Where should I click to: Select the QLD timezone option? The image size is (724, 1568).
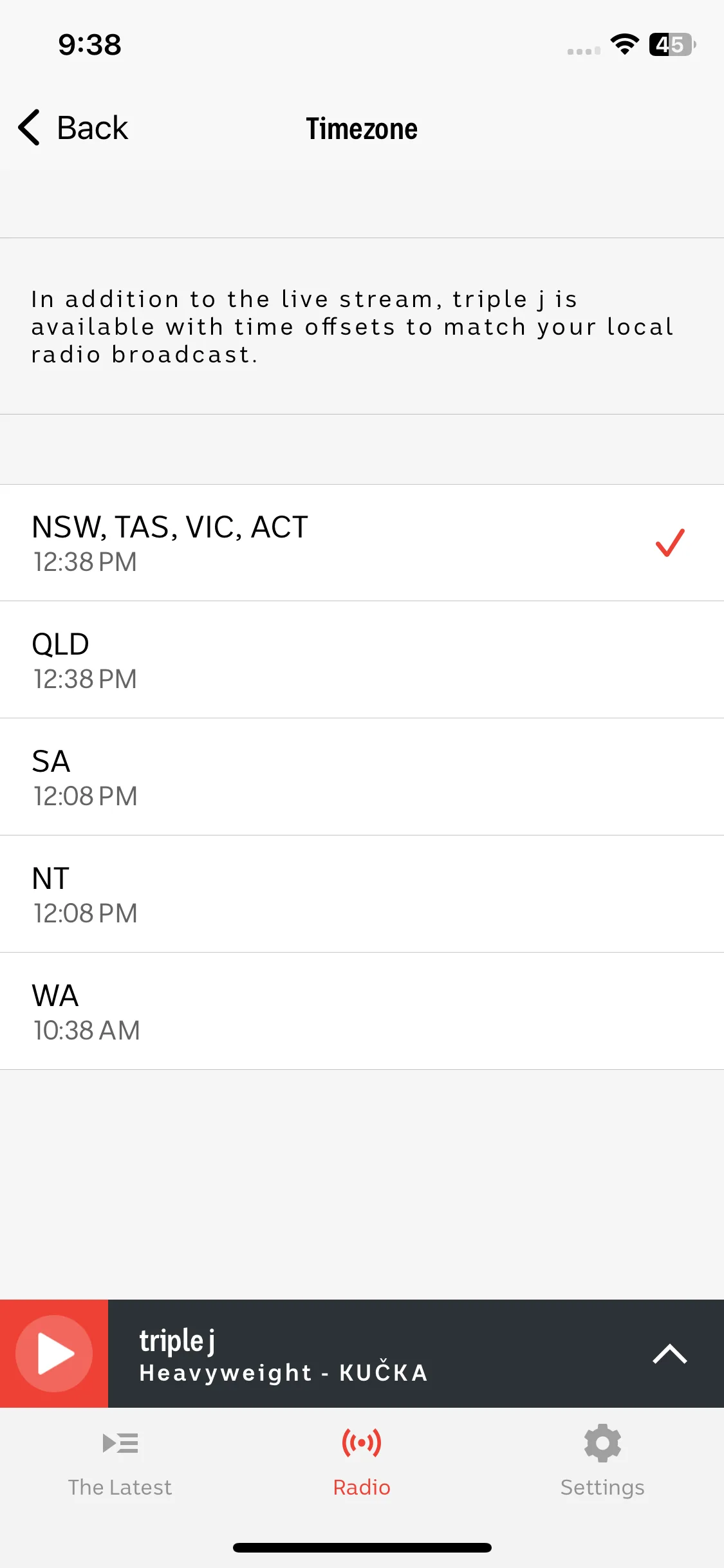click(362, 660)
